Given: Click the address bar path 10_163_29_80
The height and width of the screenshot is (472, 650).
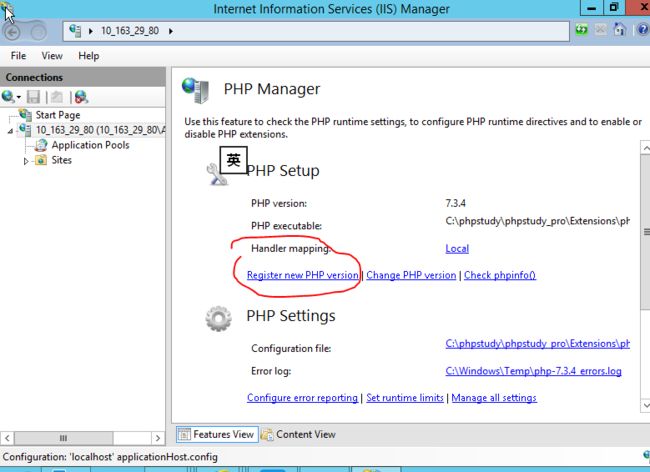Looking at the screenshot, I should [x=130, y=31].
